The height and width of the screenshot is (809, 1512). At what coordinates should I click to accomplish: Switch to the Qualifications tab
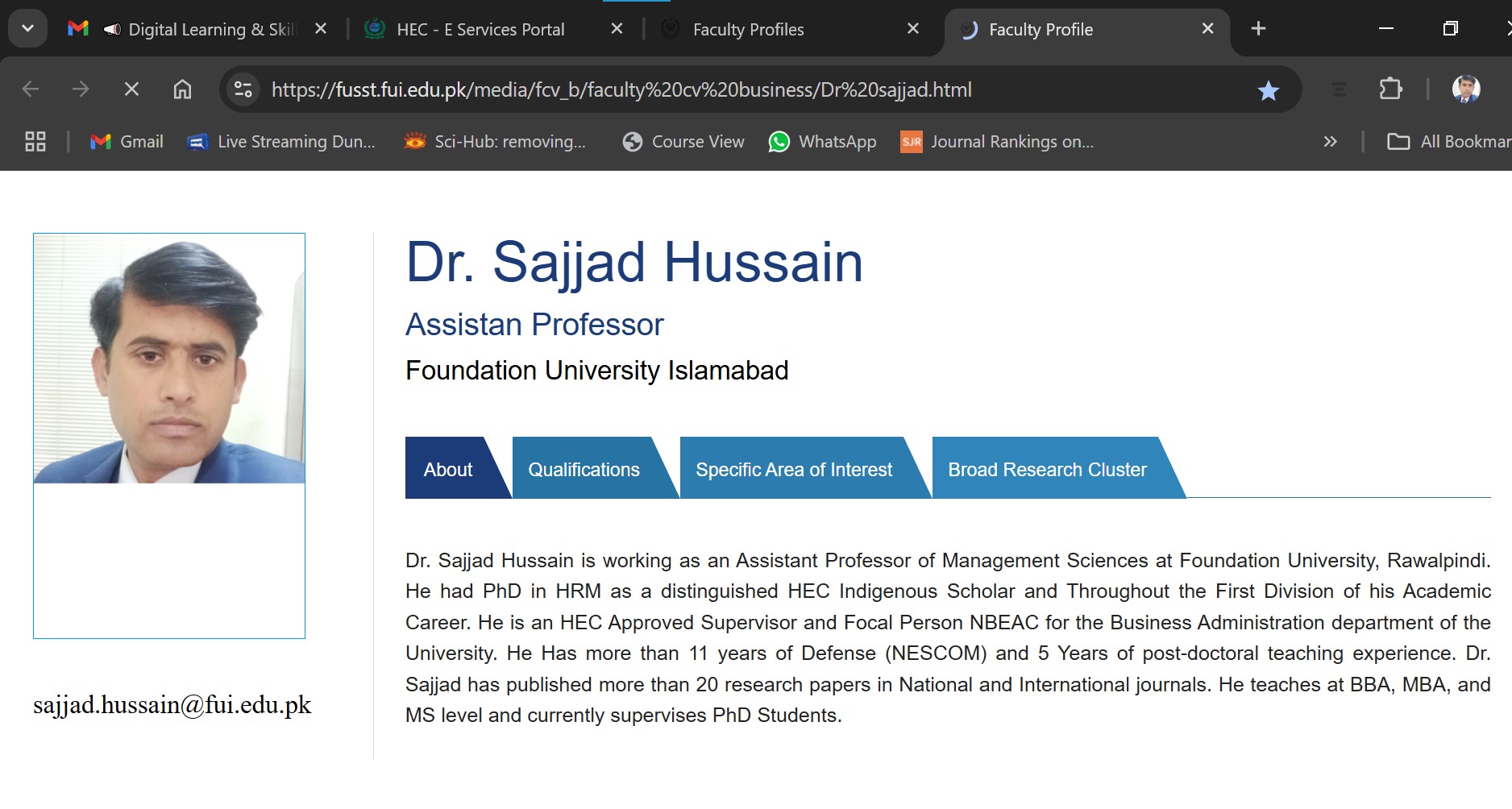[585, 469]
